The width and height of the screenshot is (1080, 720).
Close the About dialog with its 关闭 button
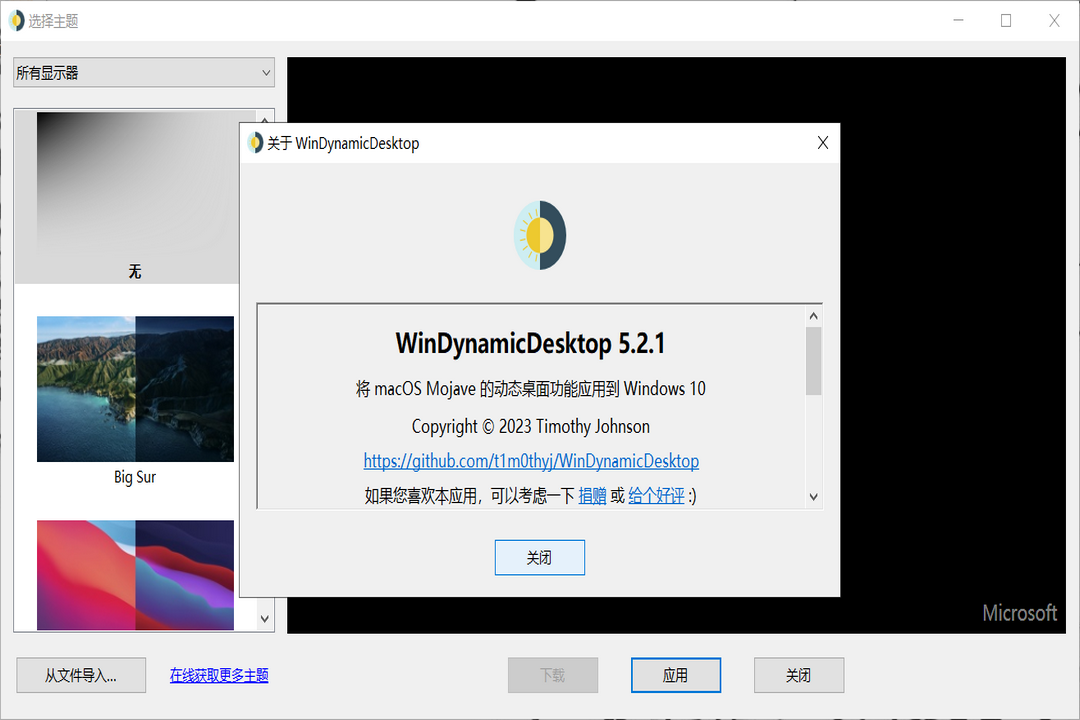539,557
